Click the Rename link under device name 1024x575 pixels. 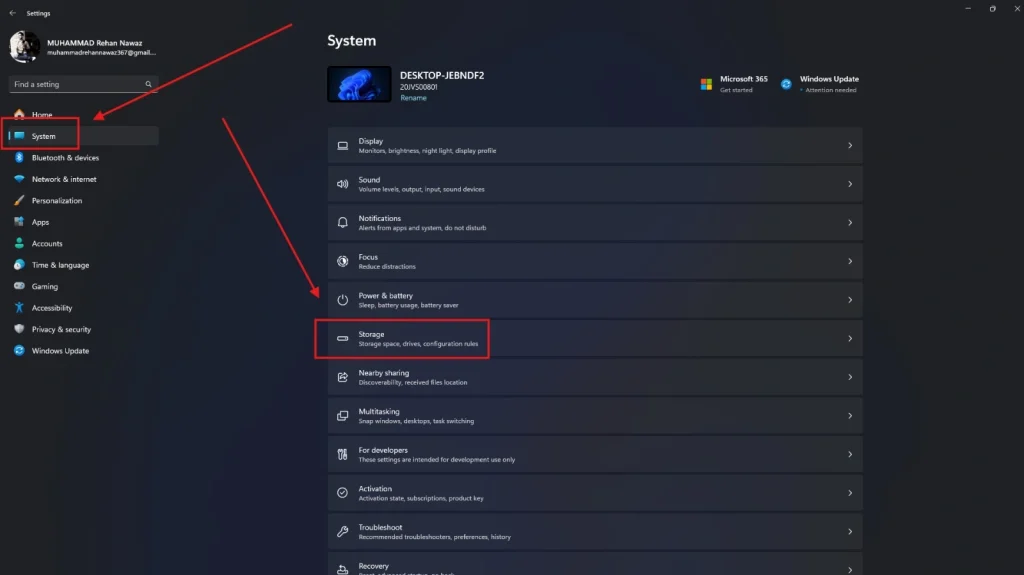413,98
